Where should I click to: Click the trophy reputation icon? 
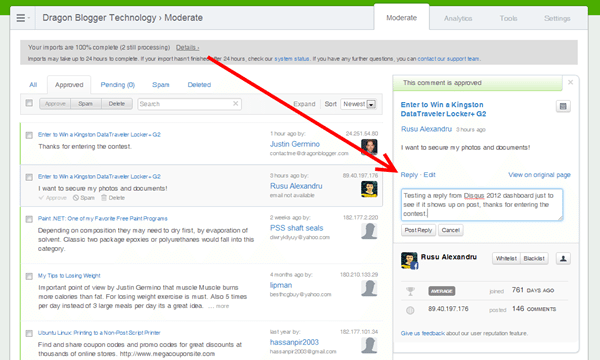410,291
